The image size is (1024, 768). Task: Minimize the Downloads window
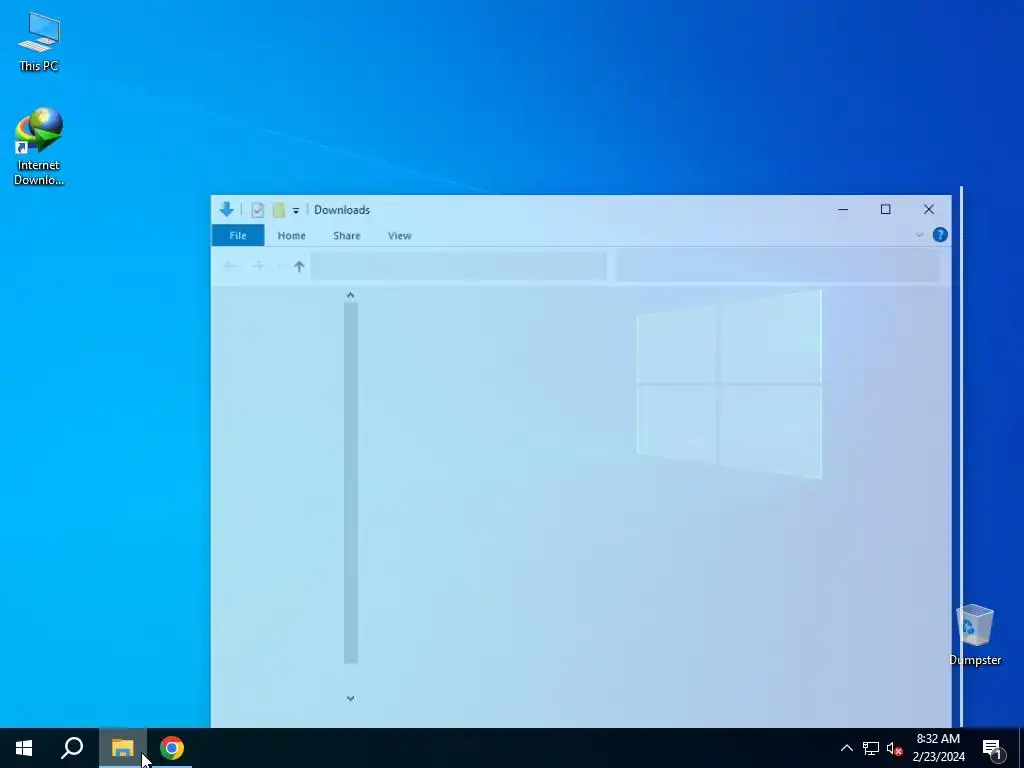point(843,209)
